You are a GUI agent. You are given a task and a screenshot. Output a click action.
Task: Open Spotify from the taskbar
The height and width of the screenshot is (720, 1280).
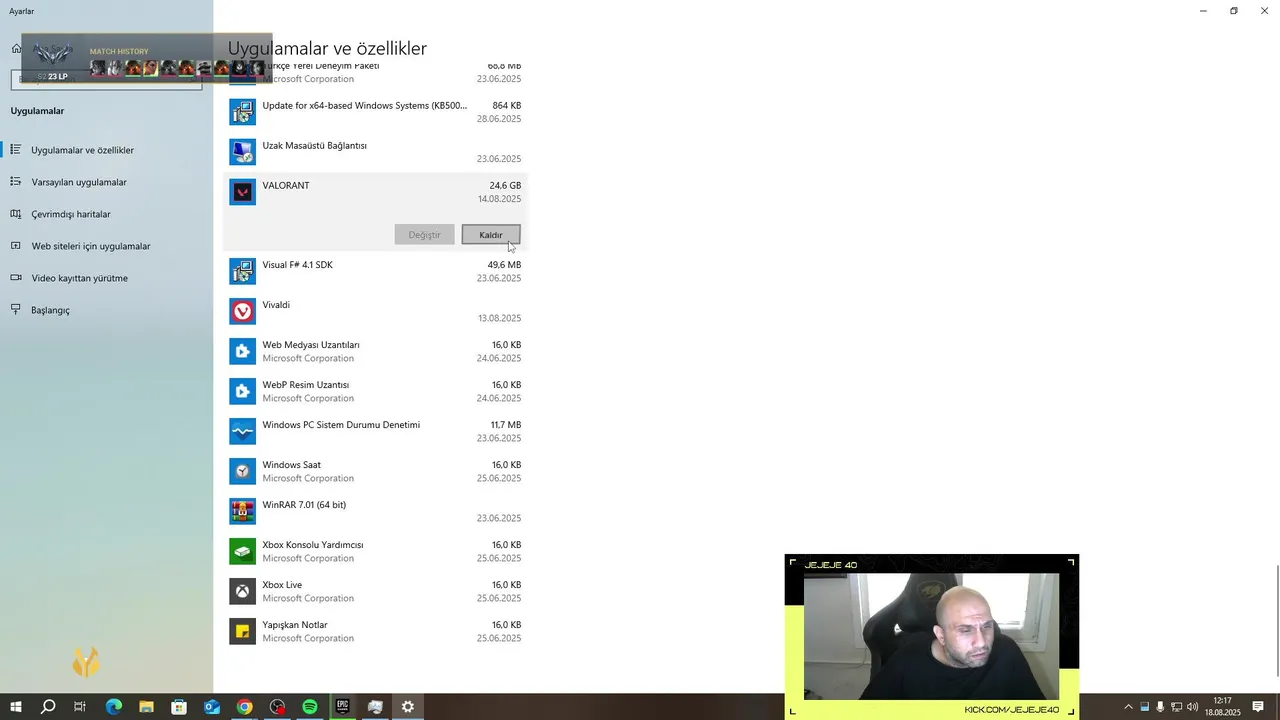click(x=310, y=707)
